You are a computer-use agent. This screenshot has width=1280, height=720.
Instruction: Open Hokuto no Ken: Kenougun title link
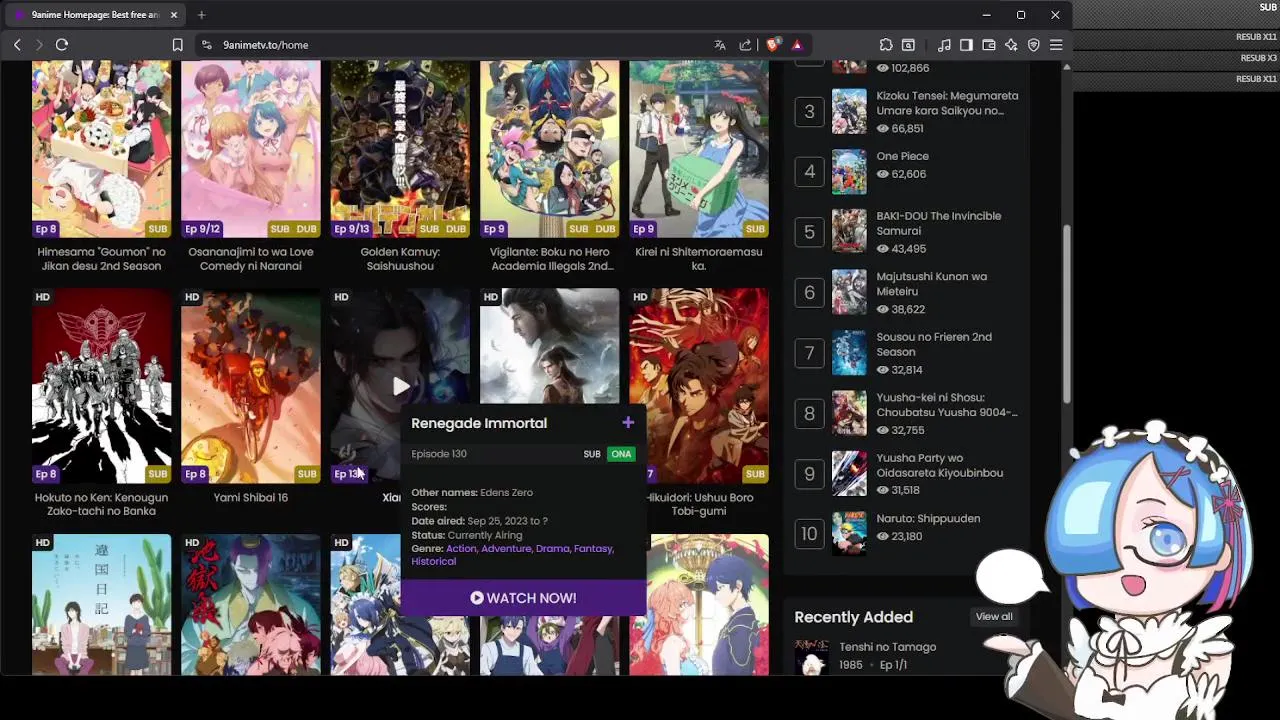coord(101,504)
